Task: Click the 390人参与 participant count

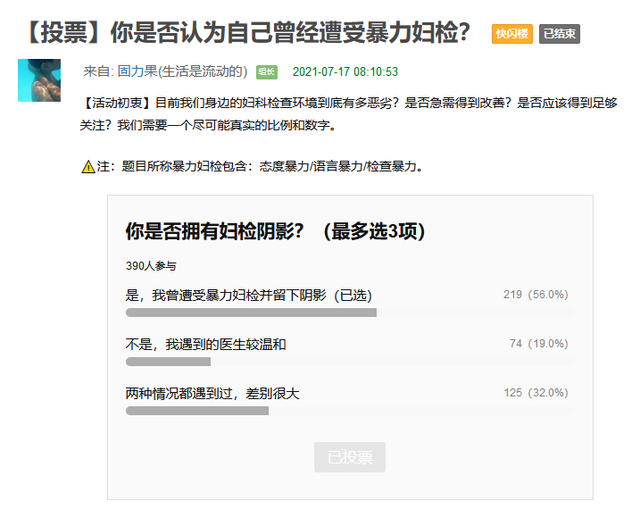Action: click(151, 266)
